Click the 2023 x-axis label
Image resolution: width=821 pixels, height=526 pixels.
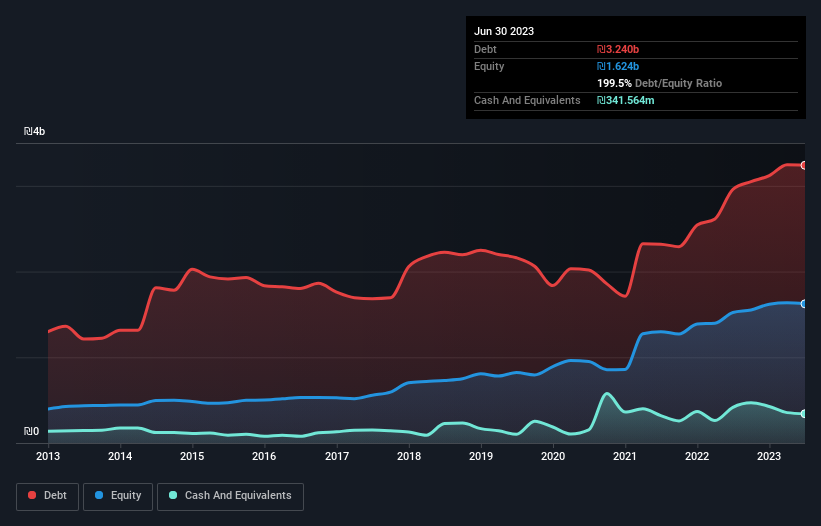[x=769, y=456]
